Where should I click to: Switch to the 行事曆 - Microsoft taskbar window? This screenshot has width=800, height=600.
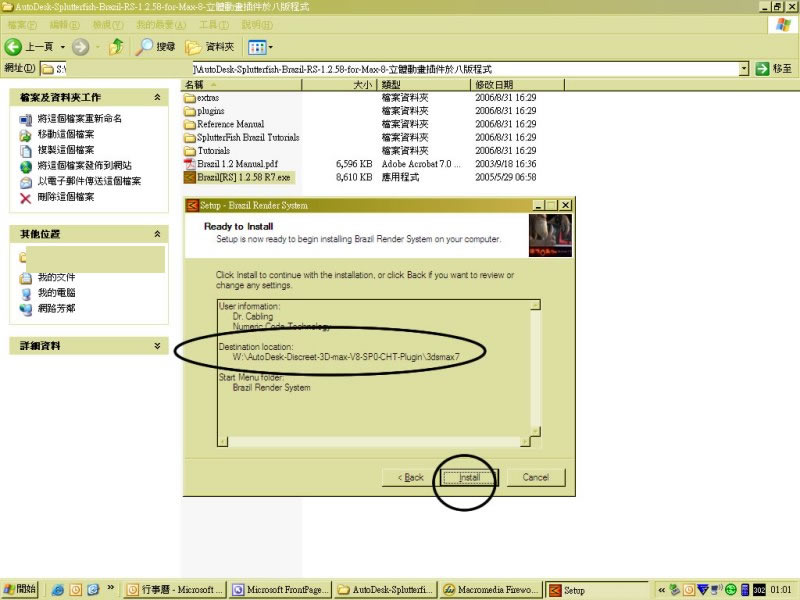(174, 590)
